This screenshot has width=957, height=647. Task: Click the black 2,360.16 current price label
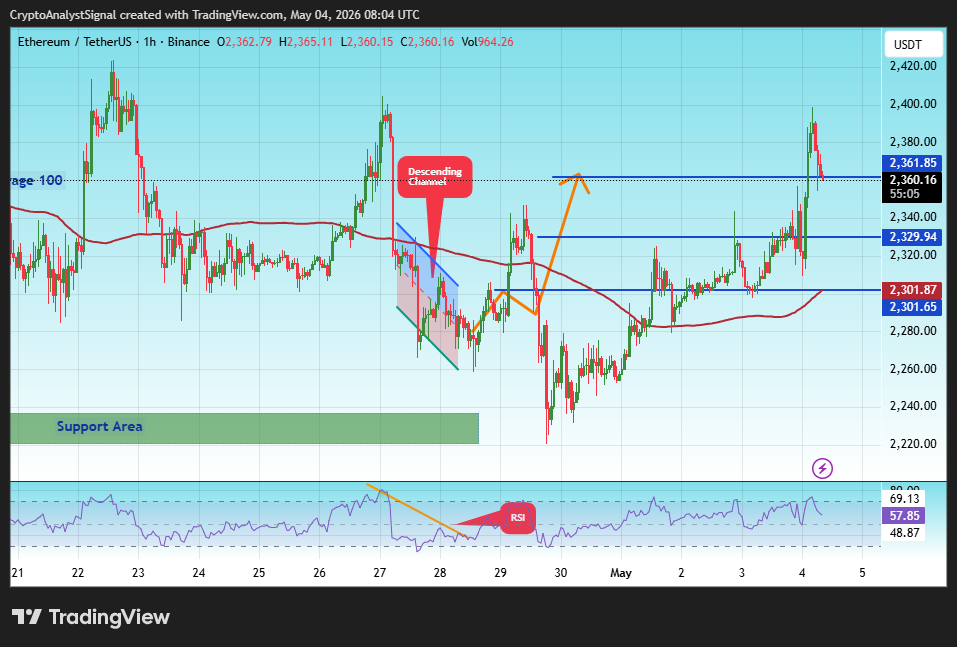pos(912,179)
